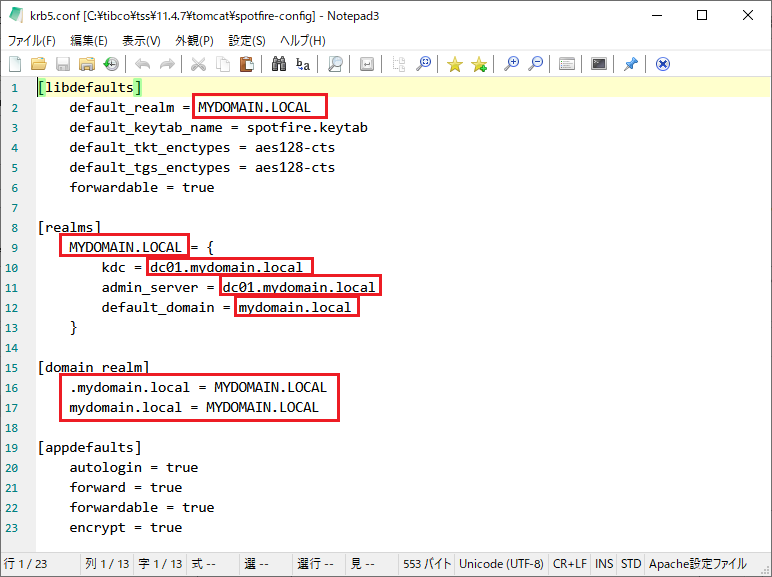
Task: Undo the last edit
Action: point(143,64)
